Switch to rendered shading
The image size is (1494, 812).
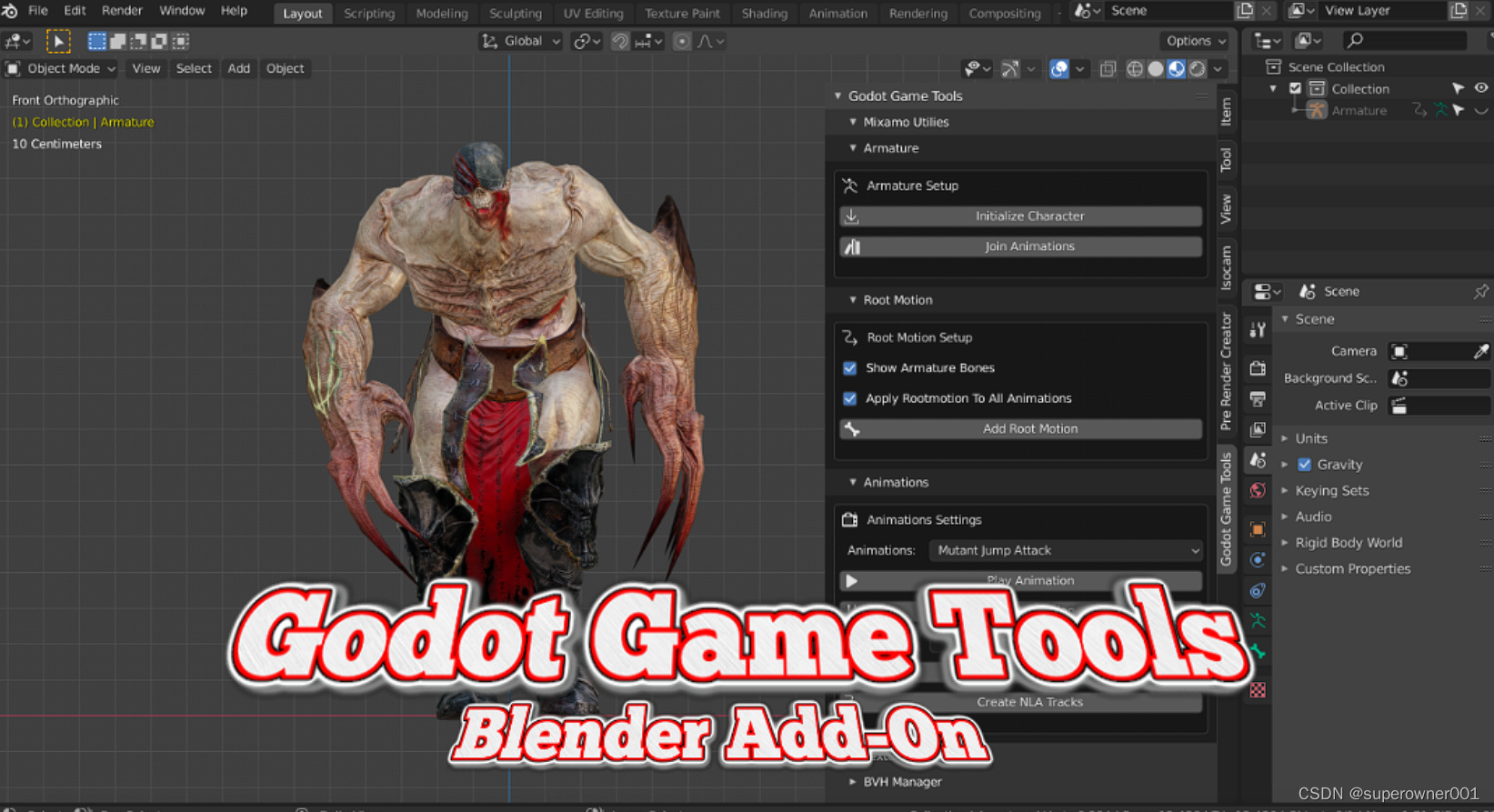pos(1198,68)
